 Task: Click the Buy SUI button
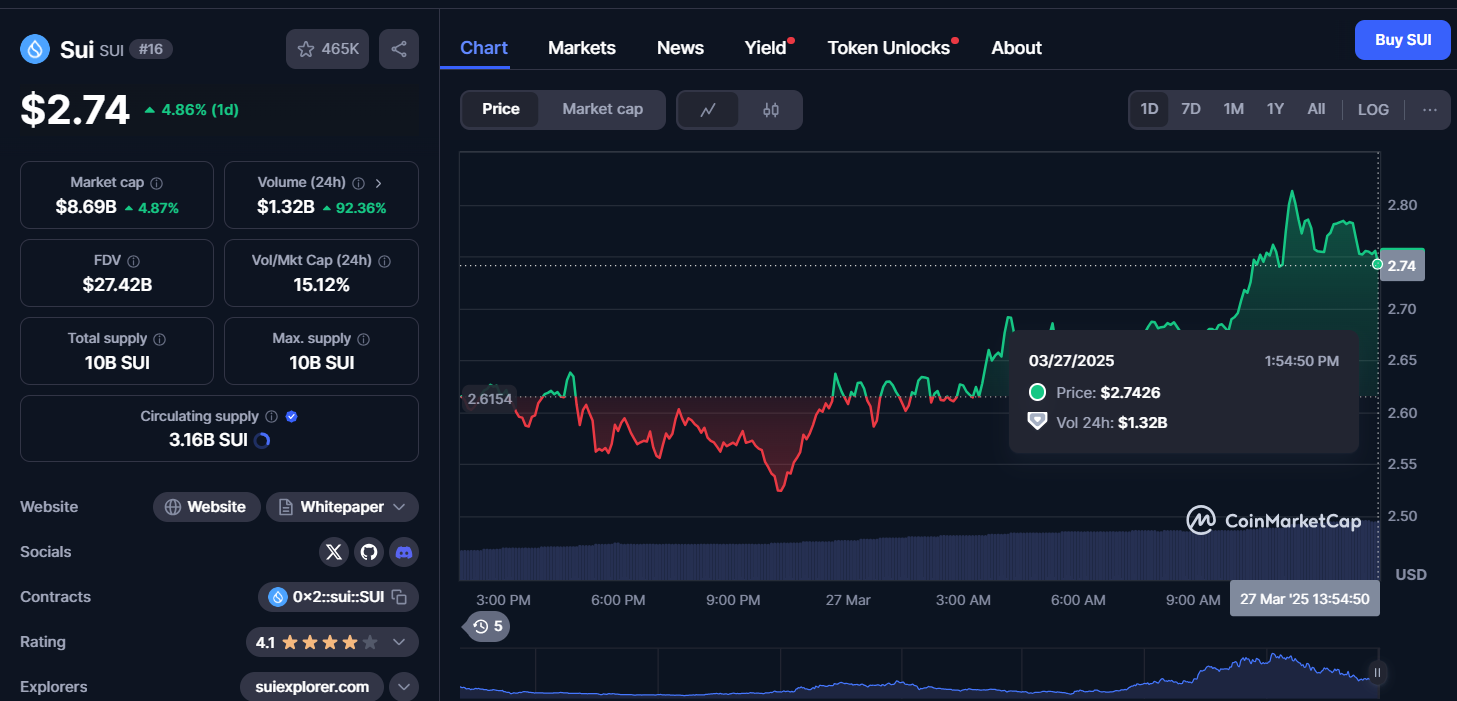coord(1402,40)
